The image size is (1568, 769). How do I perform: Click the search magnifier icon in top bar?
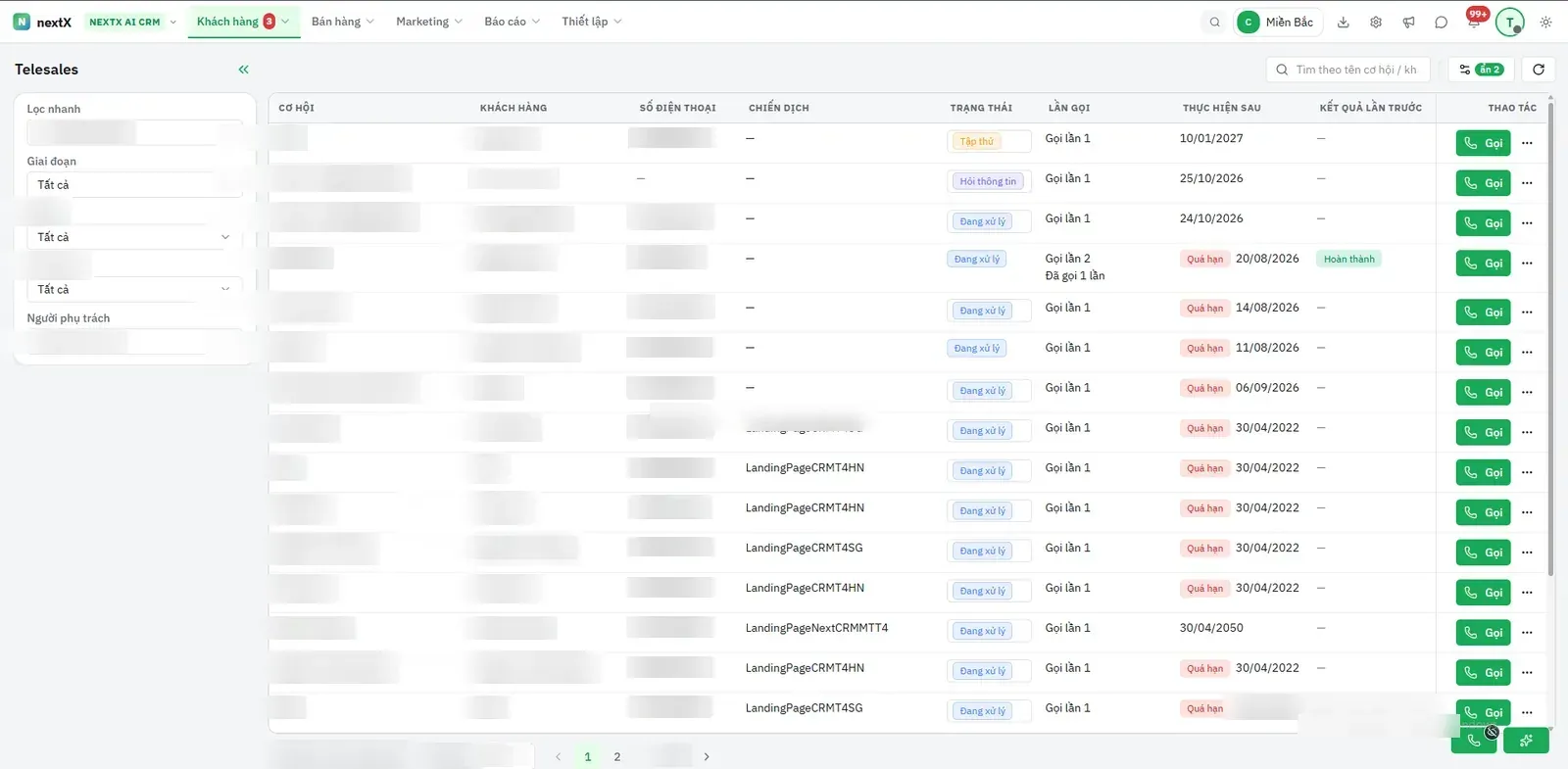(x=1215, y=22)
